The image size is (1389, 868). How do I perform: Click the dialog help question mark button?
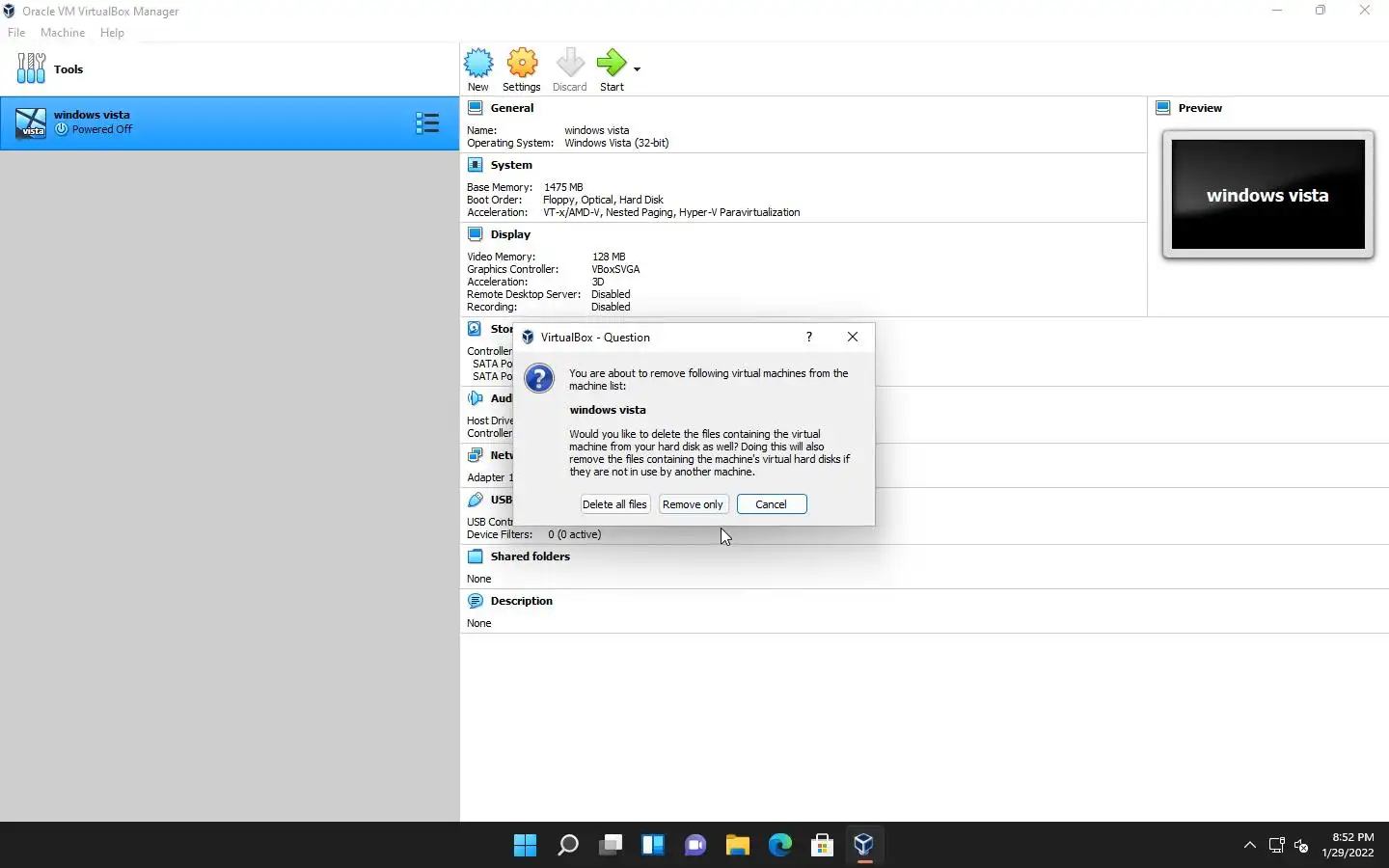809,337
